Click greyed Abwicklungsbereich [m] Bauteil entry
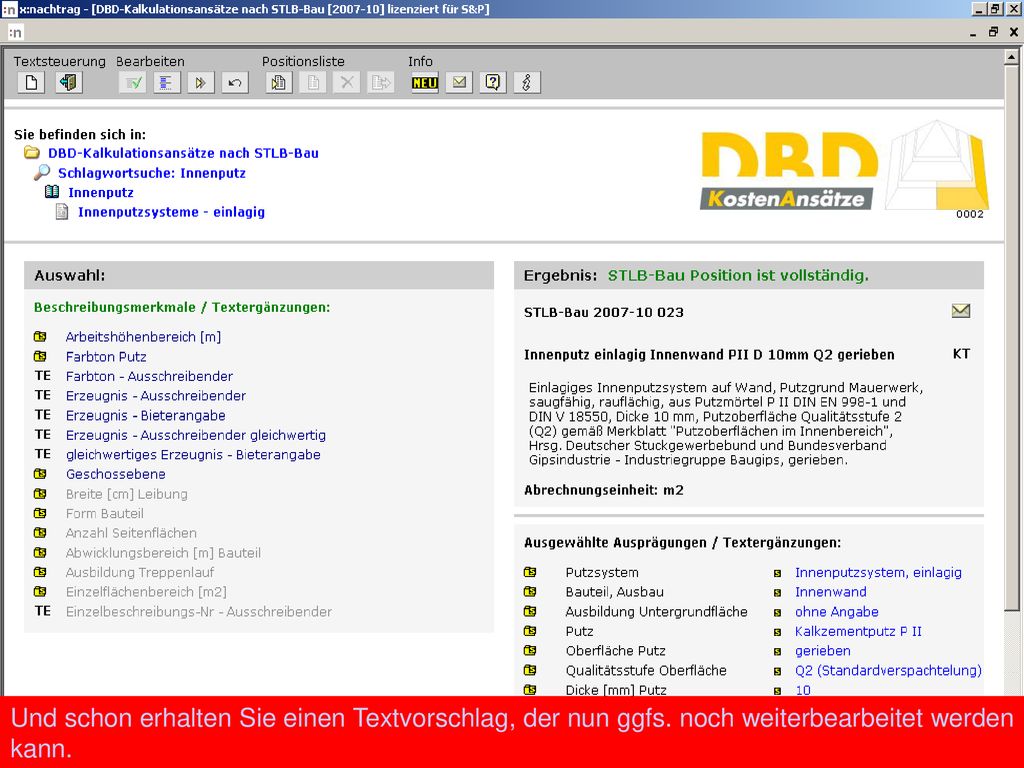 point(163,552)
